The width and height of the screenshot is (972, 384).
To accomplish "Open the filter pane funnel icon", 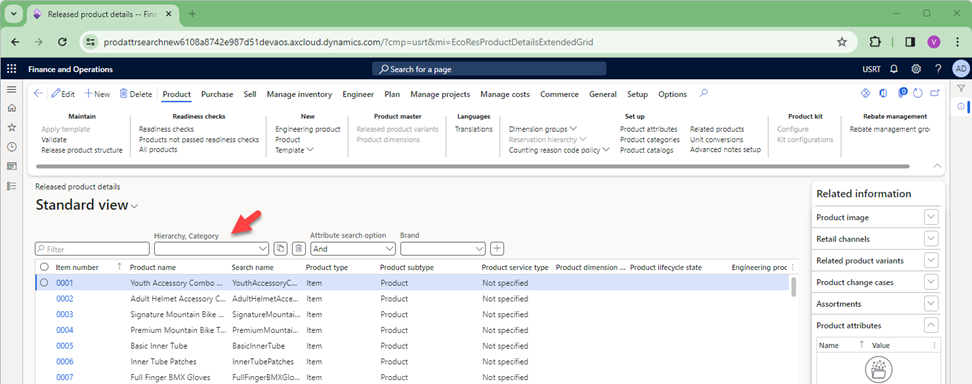I will 961,89.
